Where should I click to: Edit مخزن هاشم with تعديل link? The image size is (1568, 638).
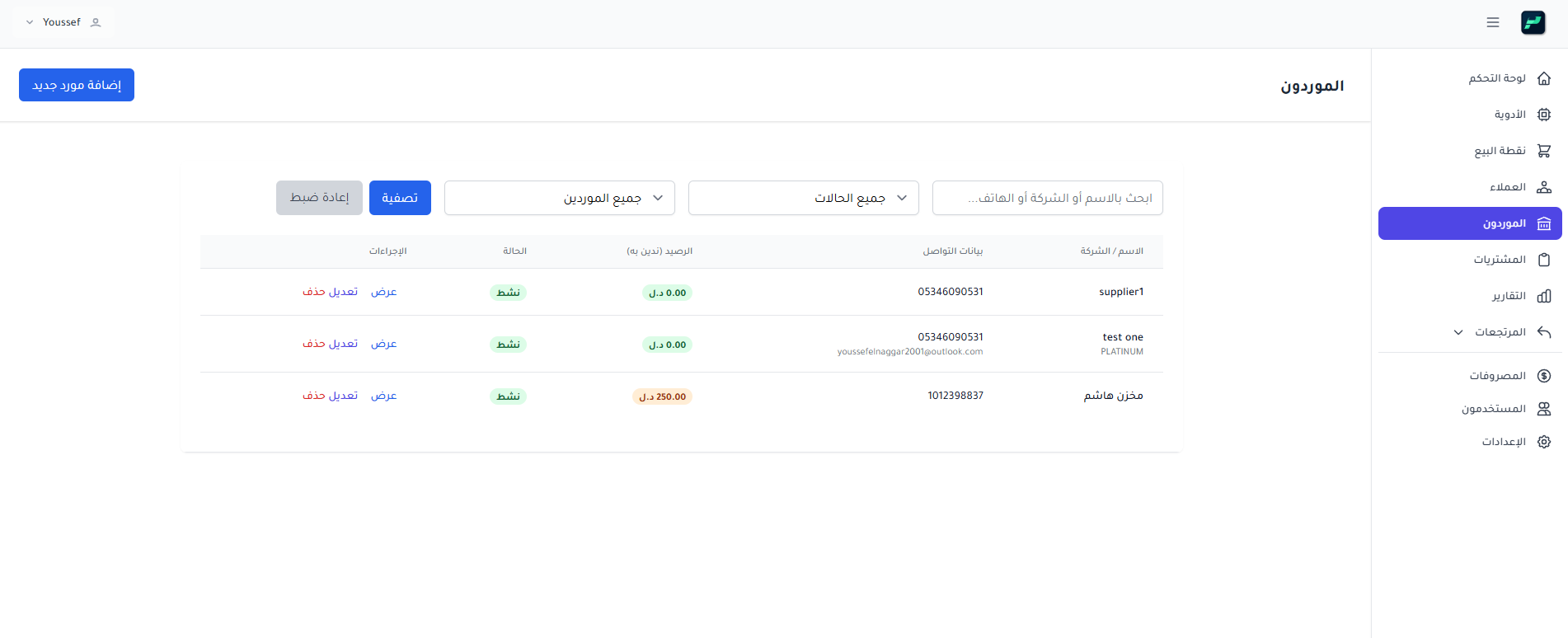[344, 396]
